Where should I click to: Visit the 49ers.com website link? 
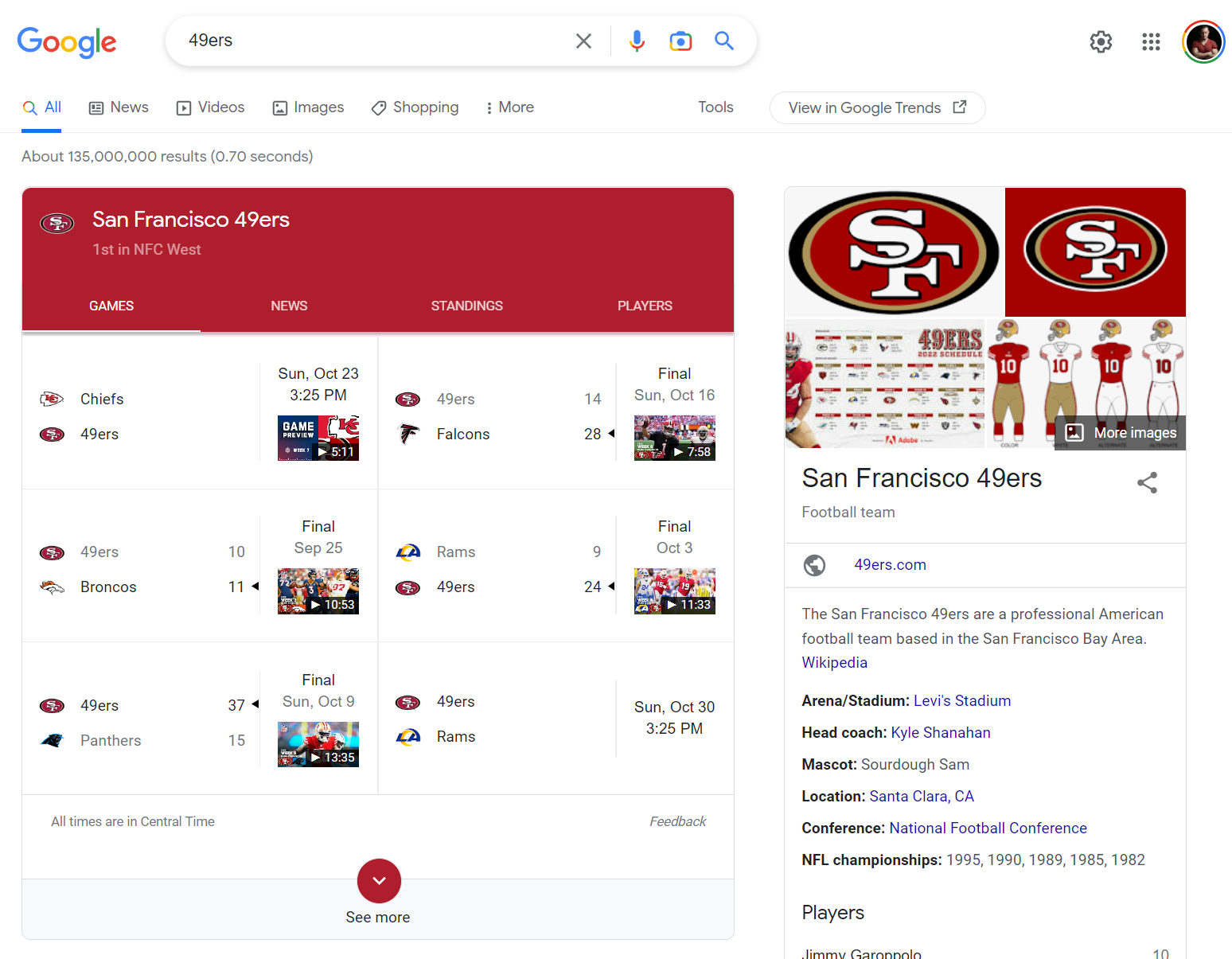click(890, 564)
